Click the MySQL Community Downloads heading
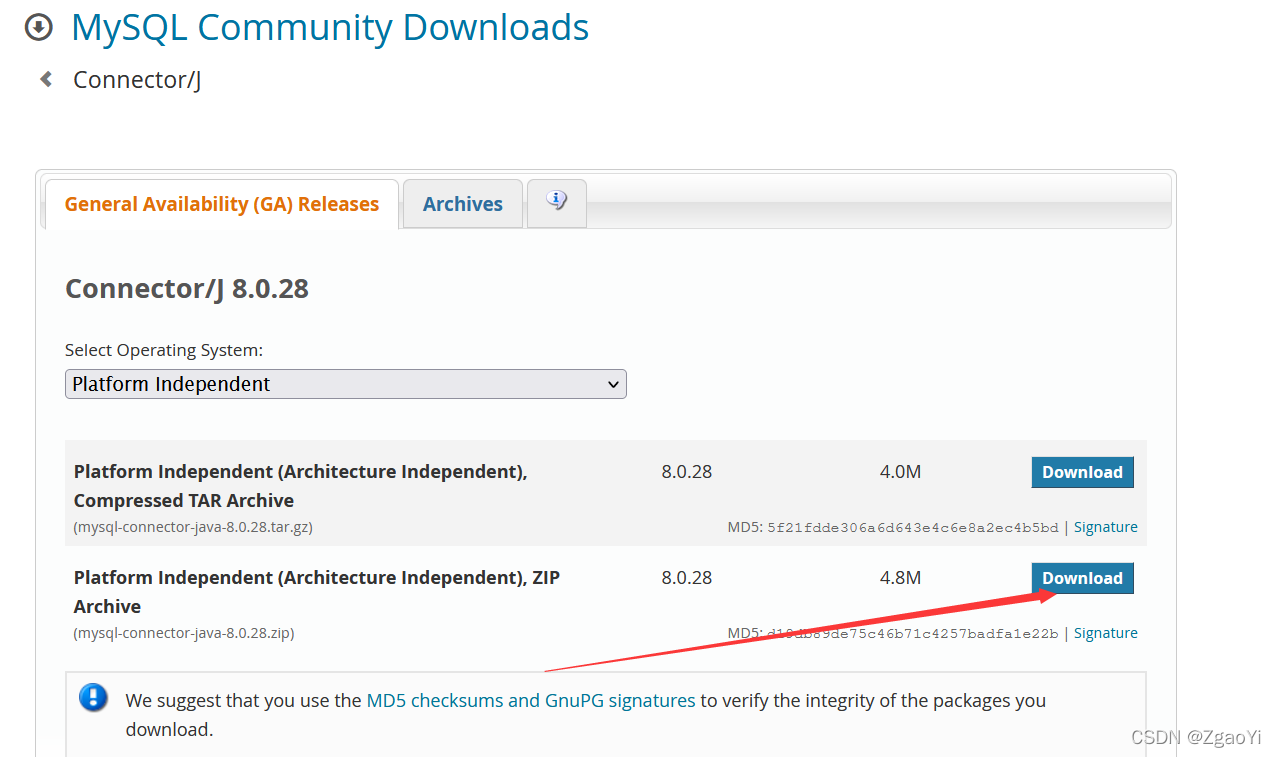 (330, 27)
